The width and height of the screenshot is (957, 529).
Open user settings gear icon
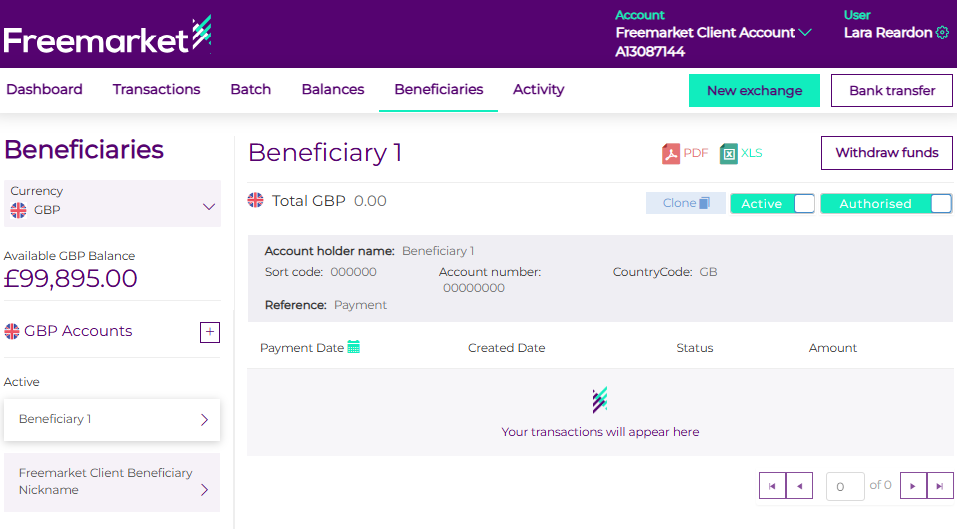pos(942,33)
